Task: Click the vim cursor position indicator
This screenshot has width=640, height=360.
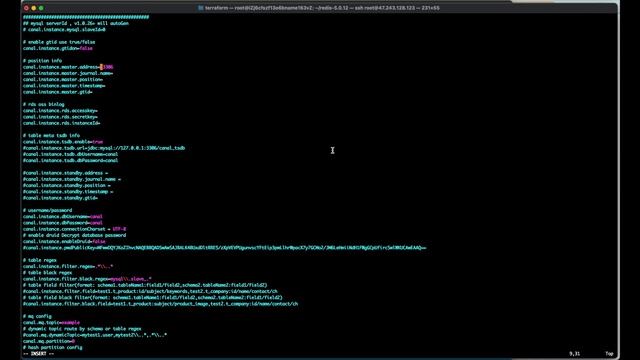Action: click(575, 353)
